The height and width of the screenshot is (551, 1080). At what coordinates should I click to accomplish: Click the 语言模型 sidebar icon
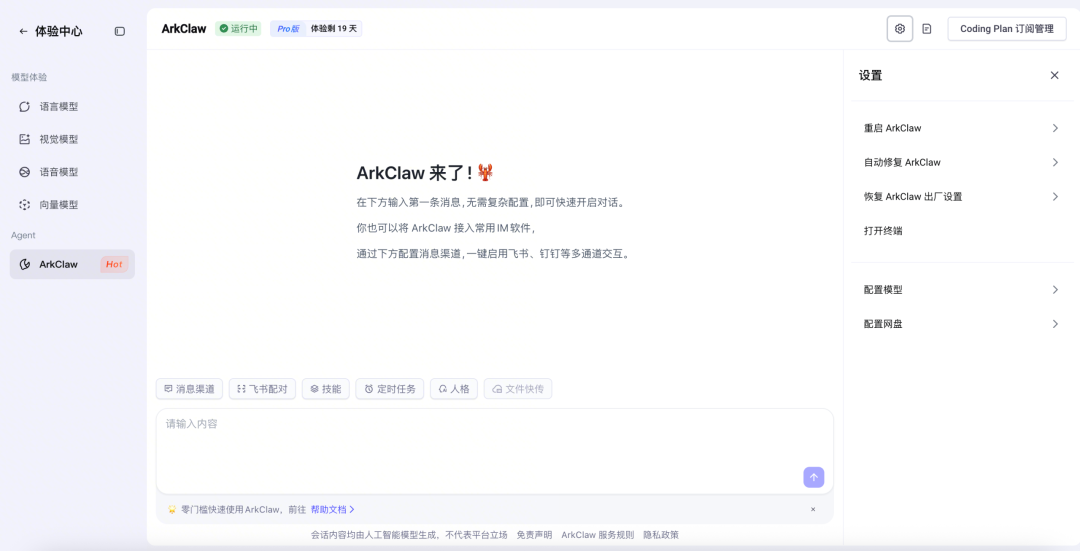point(25,106)
